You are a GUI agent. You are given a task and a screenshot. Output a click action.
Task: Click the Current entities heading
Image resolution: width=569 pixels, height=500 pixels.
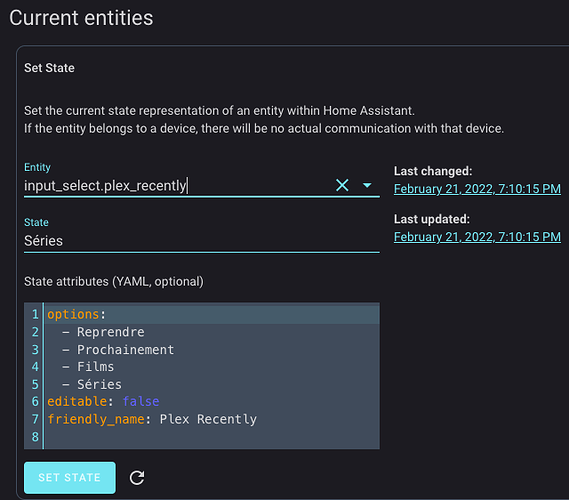coord(81,18)
